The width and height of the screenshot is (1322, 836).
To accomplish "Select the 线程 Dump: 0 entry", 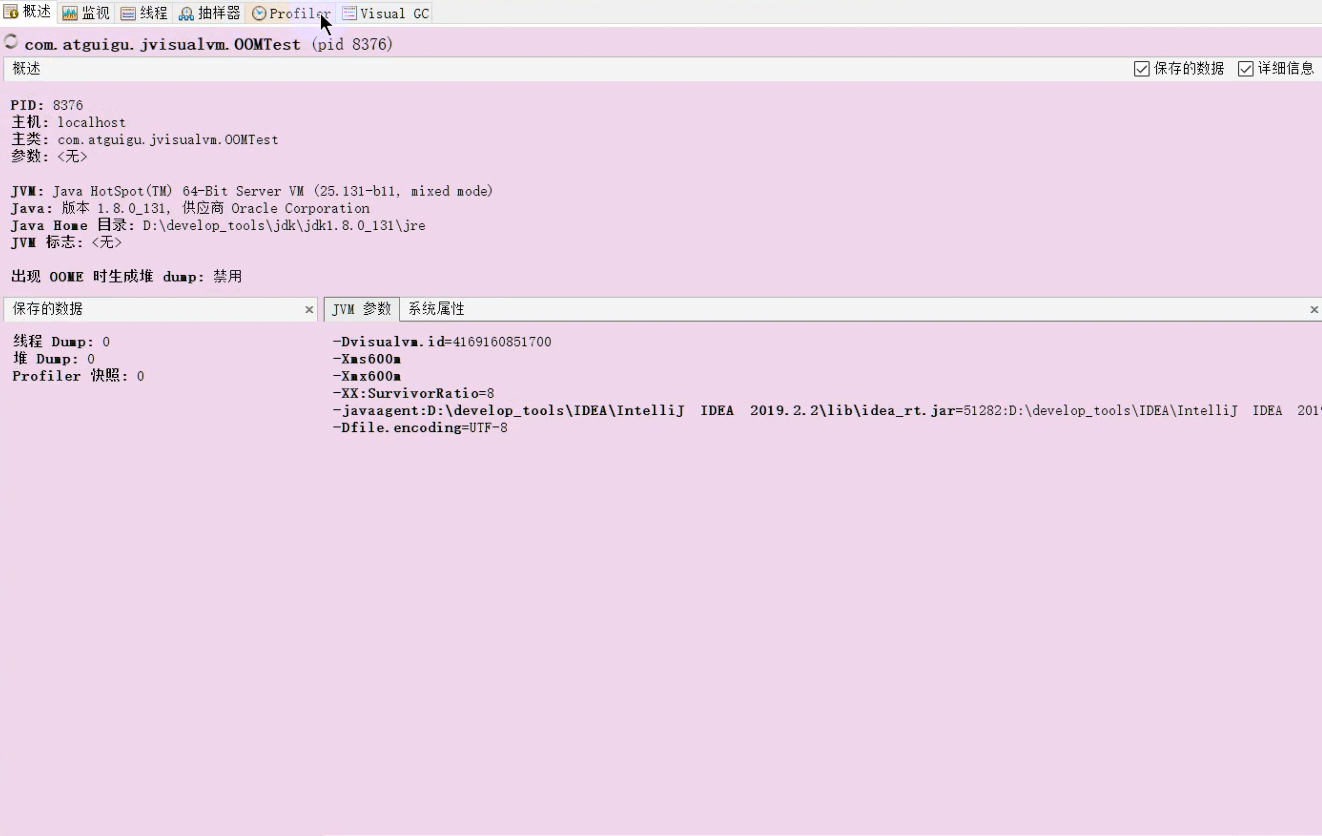I will pyautogui.click(x=60, y=341).
